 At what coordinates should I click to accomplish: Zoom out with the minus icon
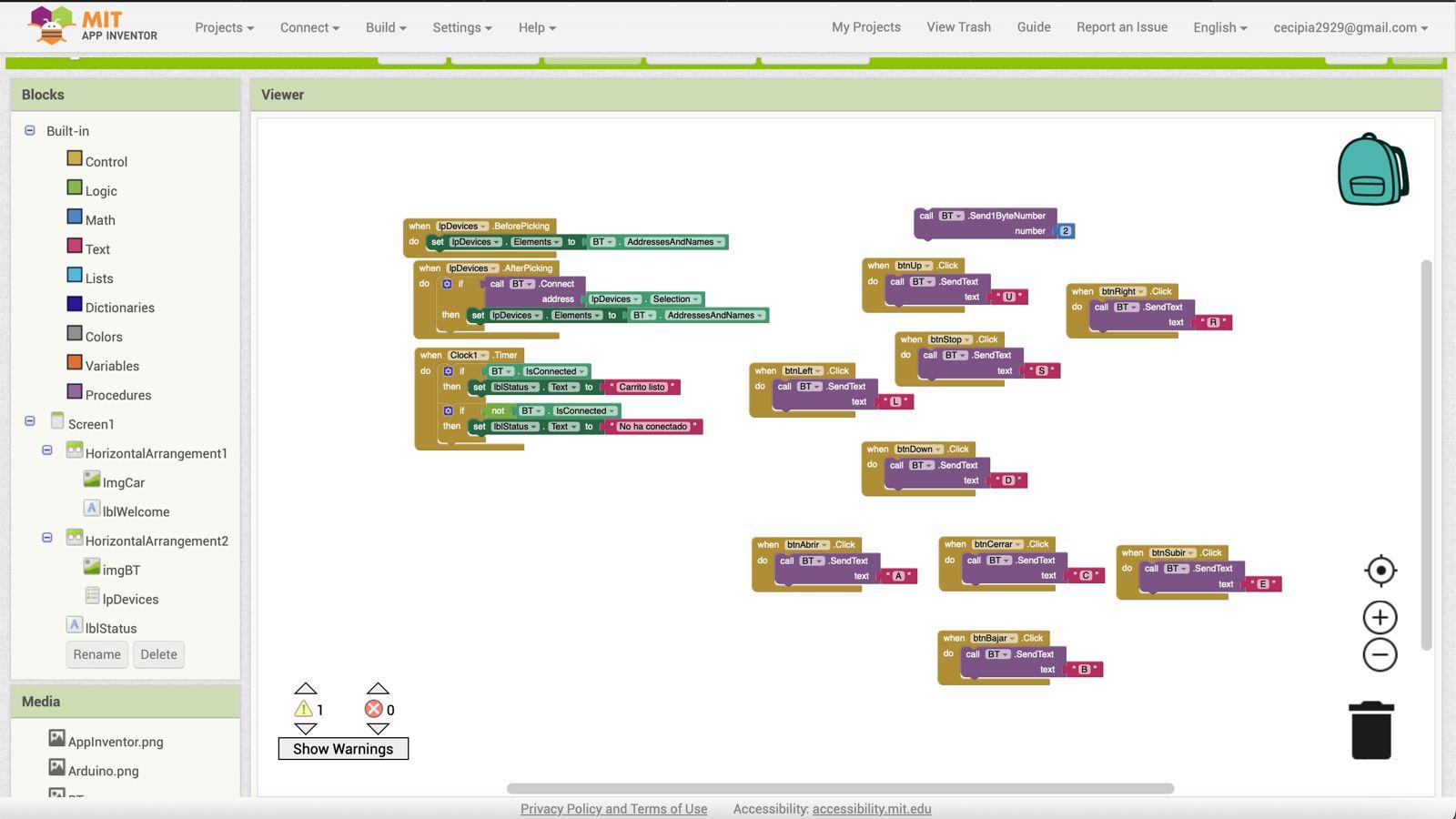[x=1380, y=655]
